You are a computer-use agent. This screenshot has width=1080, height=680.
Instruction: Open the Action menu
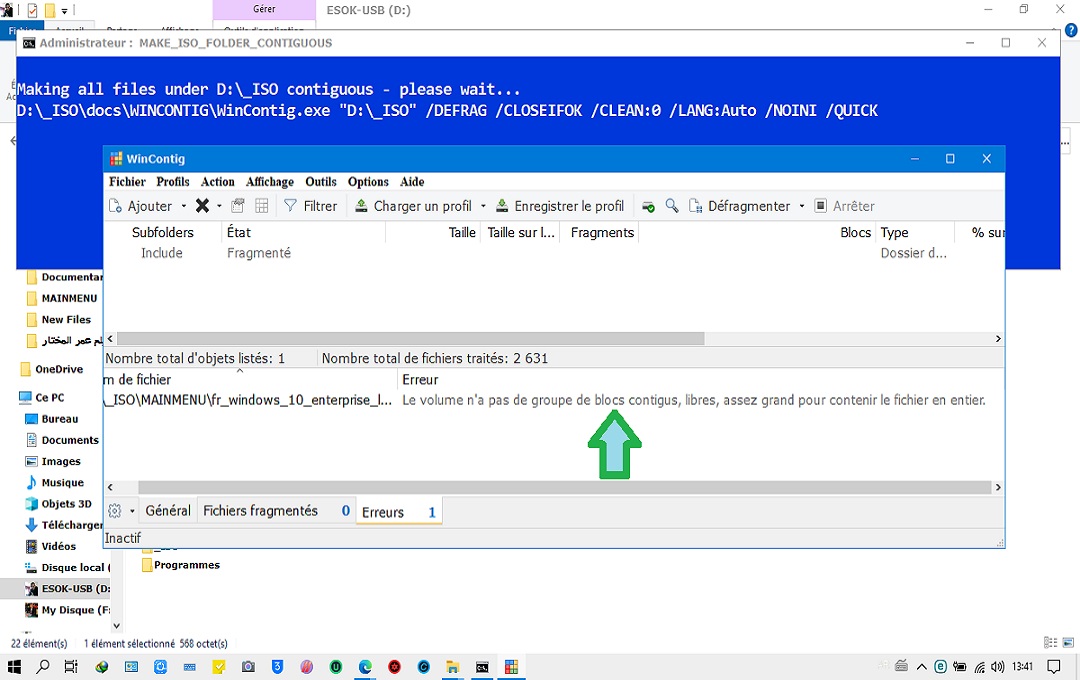pyautogui.click(x=218, y=182)
